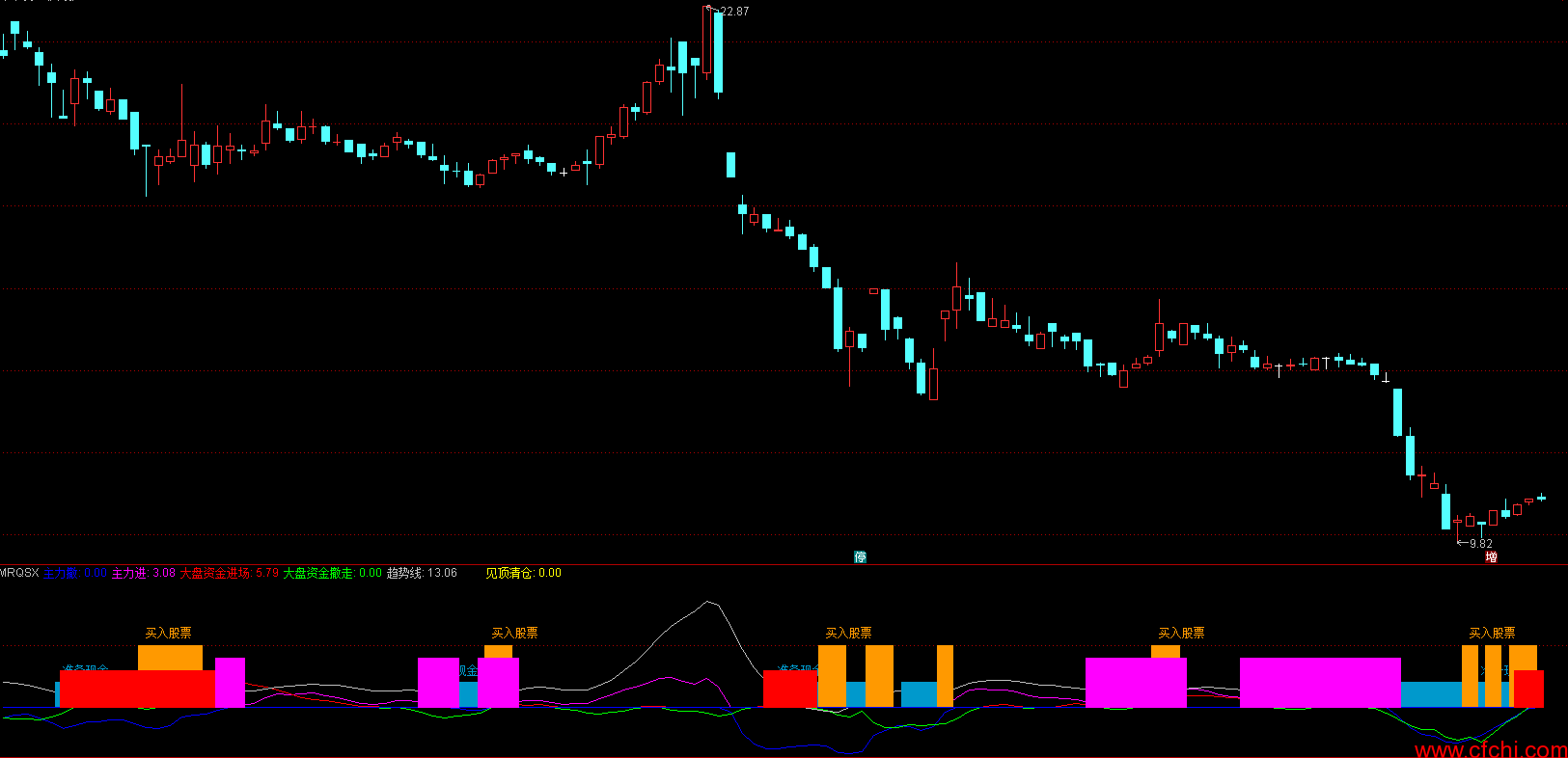Viewport: 1568px width, 758px height.
Task: Click the candlestick at the 22.87 peak
Action: click(x=707, y=41)
